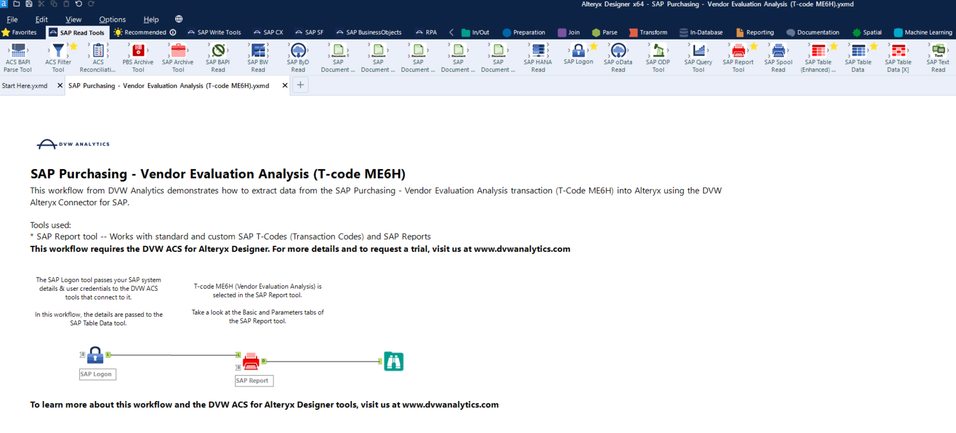Switch to the Preparation tool category
956x433 pixels.
(x=524, y=32)
